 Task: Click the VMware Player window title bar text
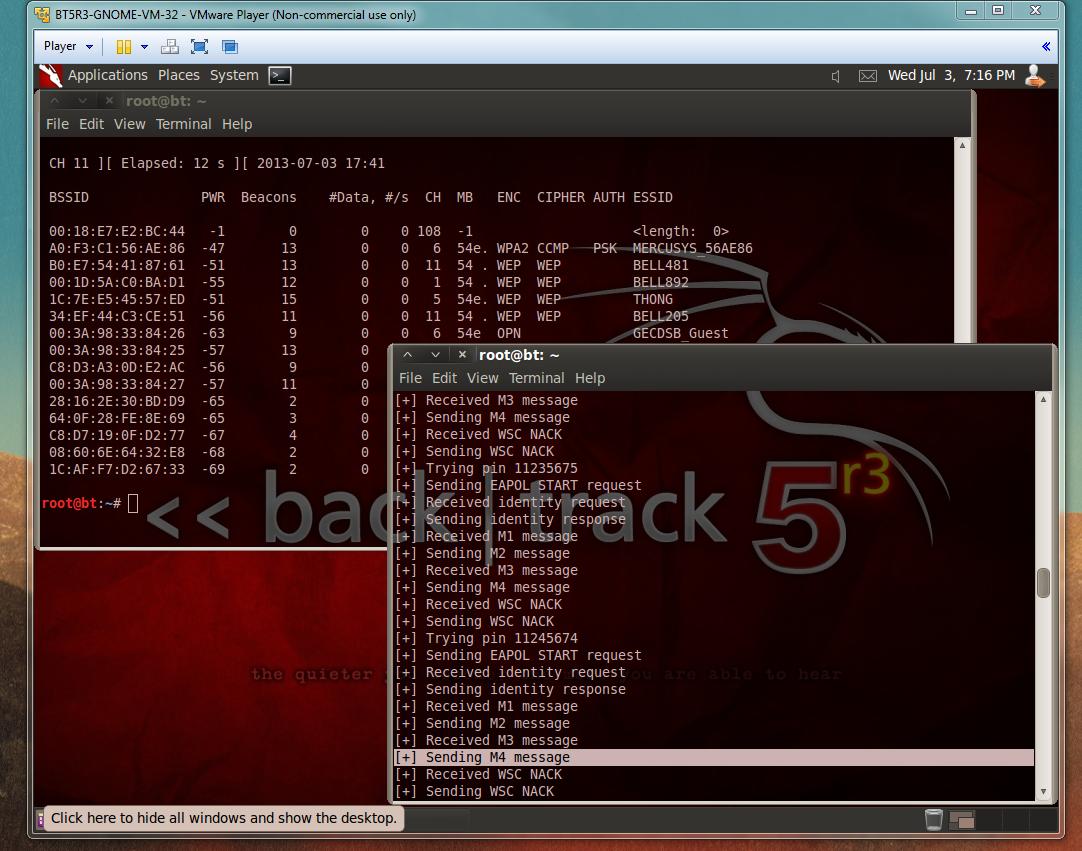tap(235, 14)
